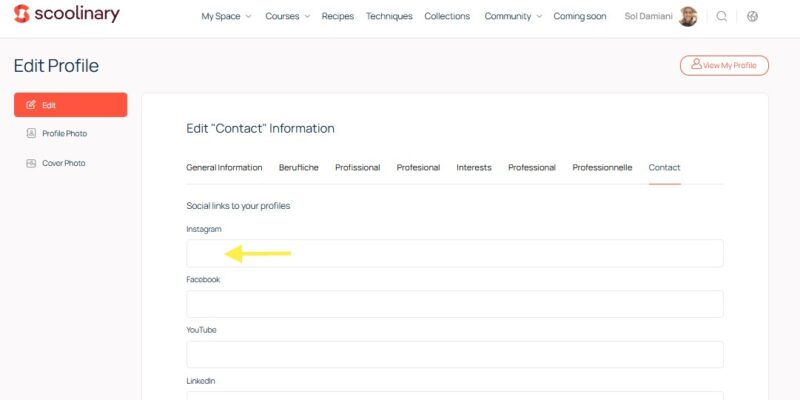Screen dimensions: 800x400
Task: Open Collections in top navigation
Action: pyautogui.click(x=448, y=16)
